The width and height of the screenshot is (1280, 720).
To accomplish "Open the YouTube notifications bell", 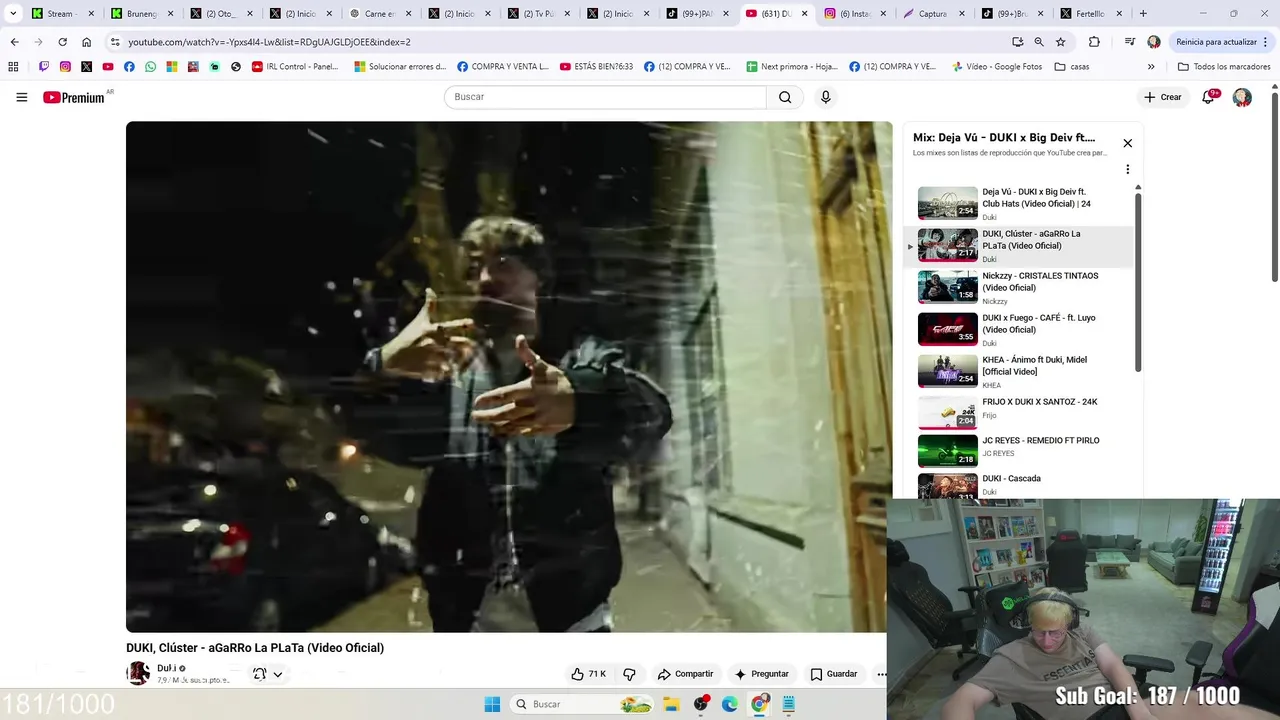I will pos(1209,97).
